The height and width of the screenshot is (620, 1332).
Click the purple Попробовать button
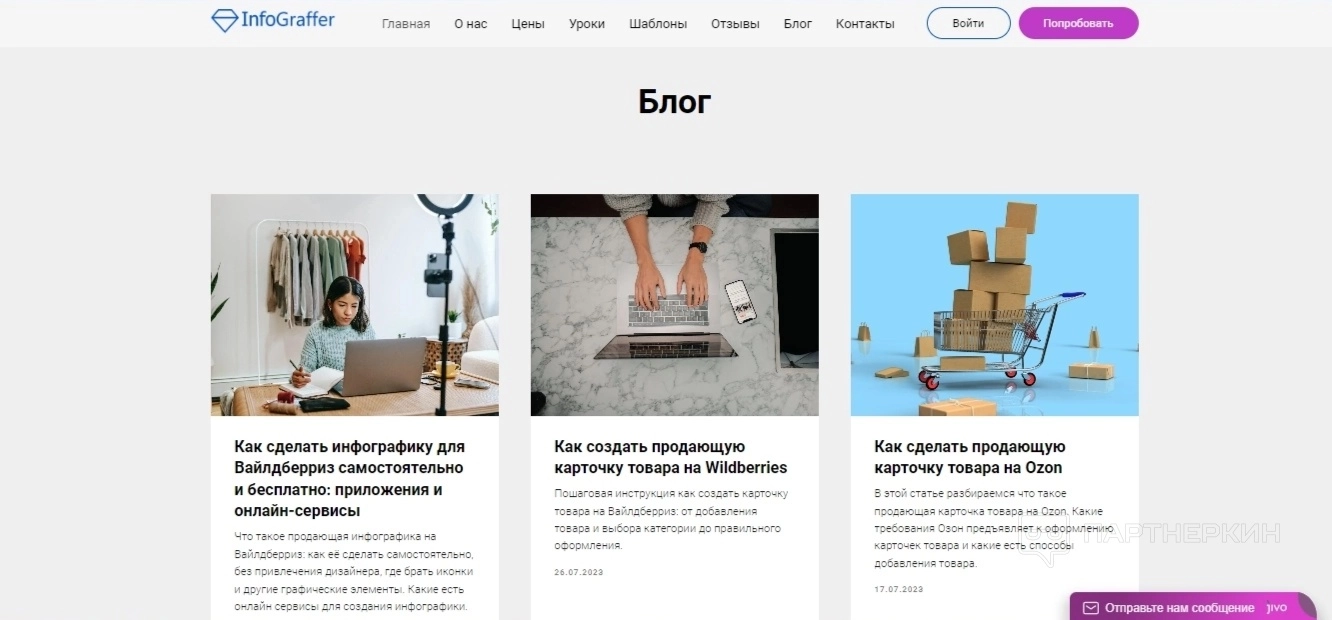[x=1078, y=23]
